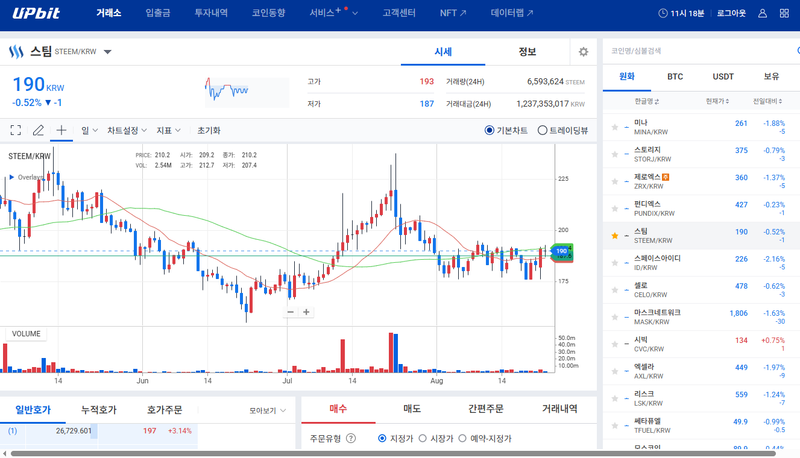Open 입출금 menu
Screen dimensions: 800x458
click(158, 13)
